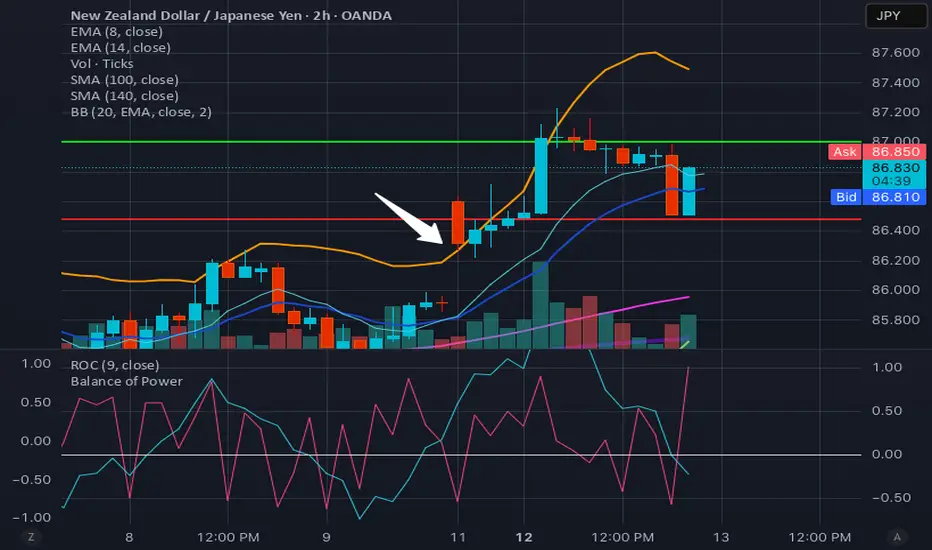Click the tallest volume bar near date 12
Viewport: 932px width, 550px height.
[x=540, y=305]
